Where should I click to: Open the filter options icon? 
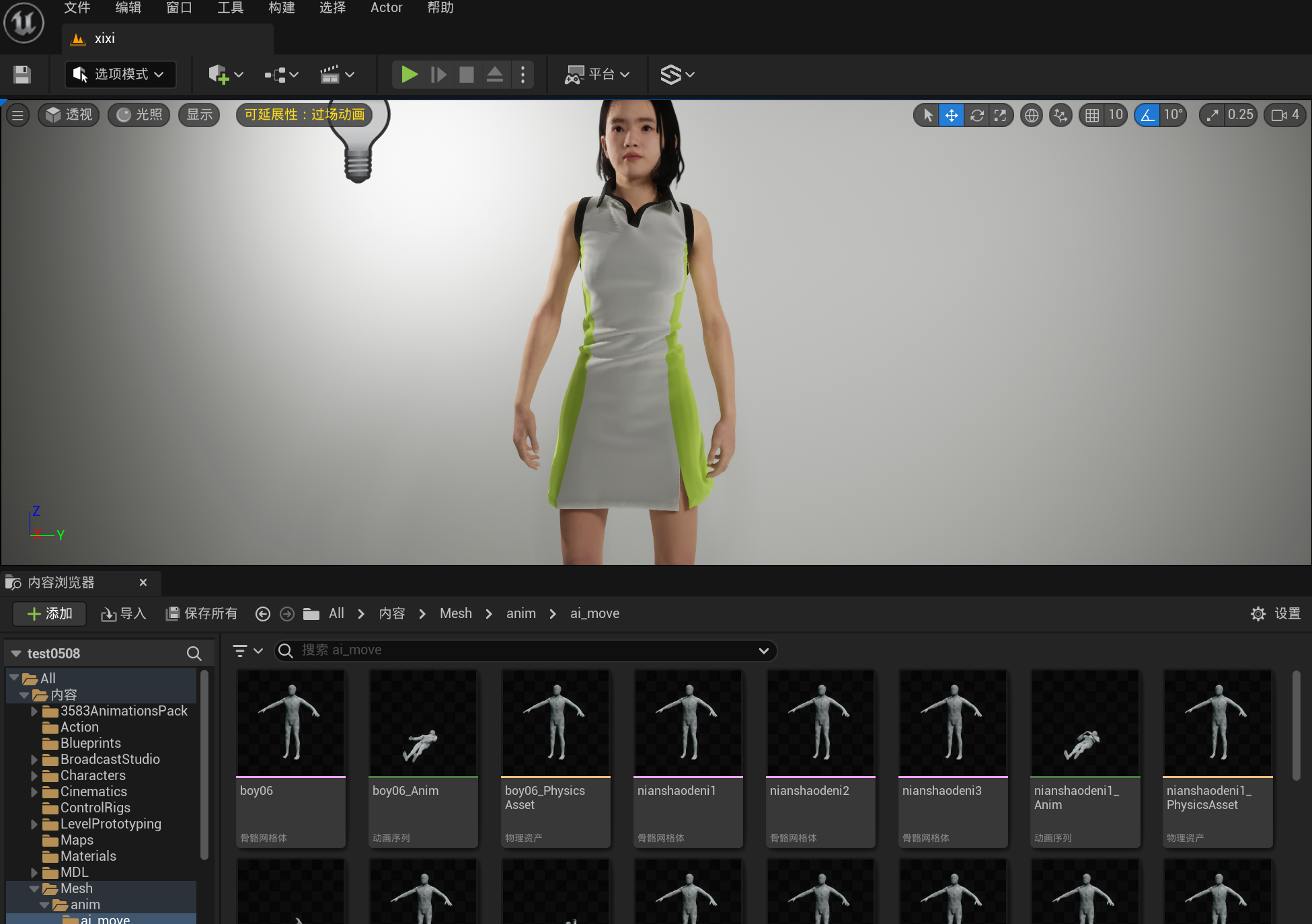247,650
